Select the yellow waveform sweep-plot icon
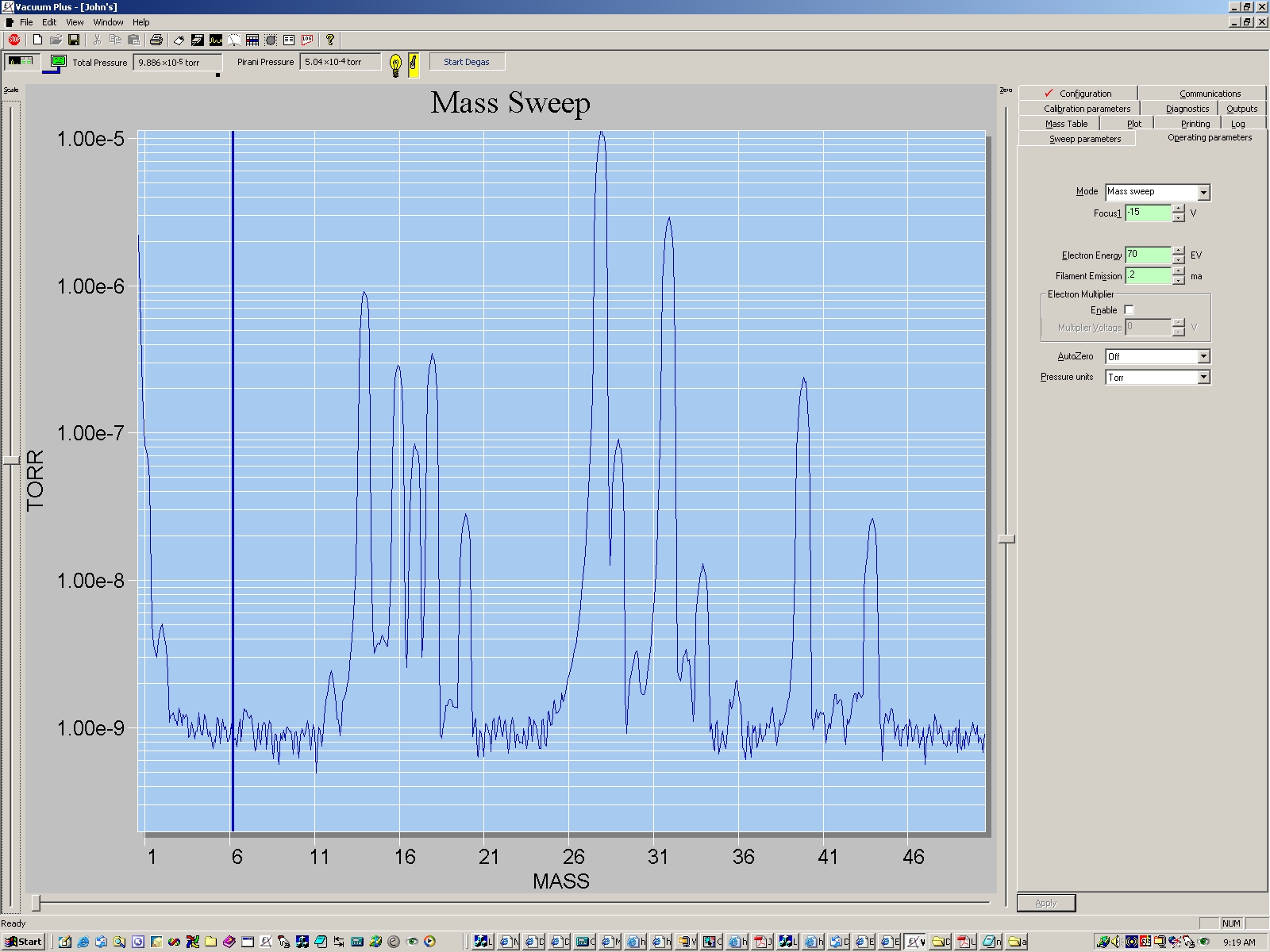The width and height of the screenshot is (1270, 952). pyautogui.click(x=216, y=40)
